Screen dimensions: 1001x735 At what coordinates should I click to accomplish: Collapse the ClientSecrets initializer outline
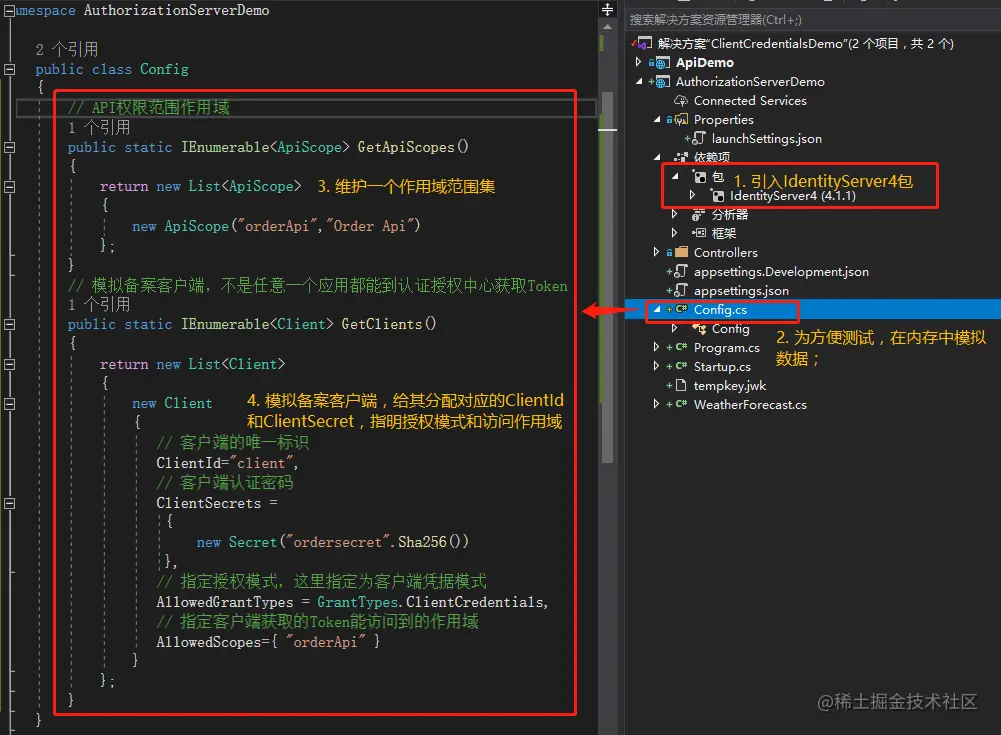coord(9,503)
